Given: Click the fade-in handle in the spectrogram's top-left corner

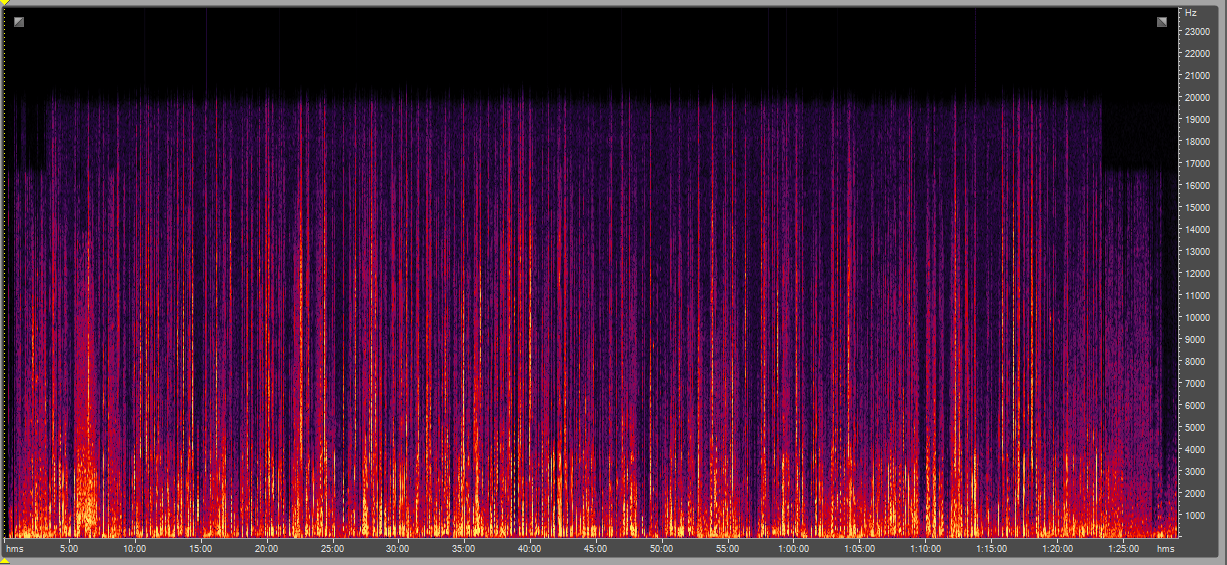Looking at the screenshot, I should click(19, 22).
